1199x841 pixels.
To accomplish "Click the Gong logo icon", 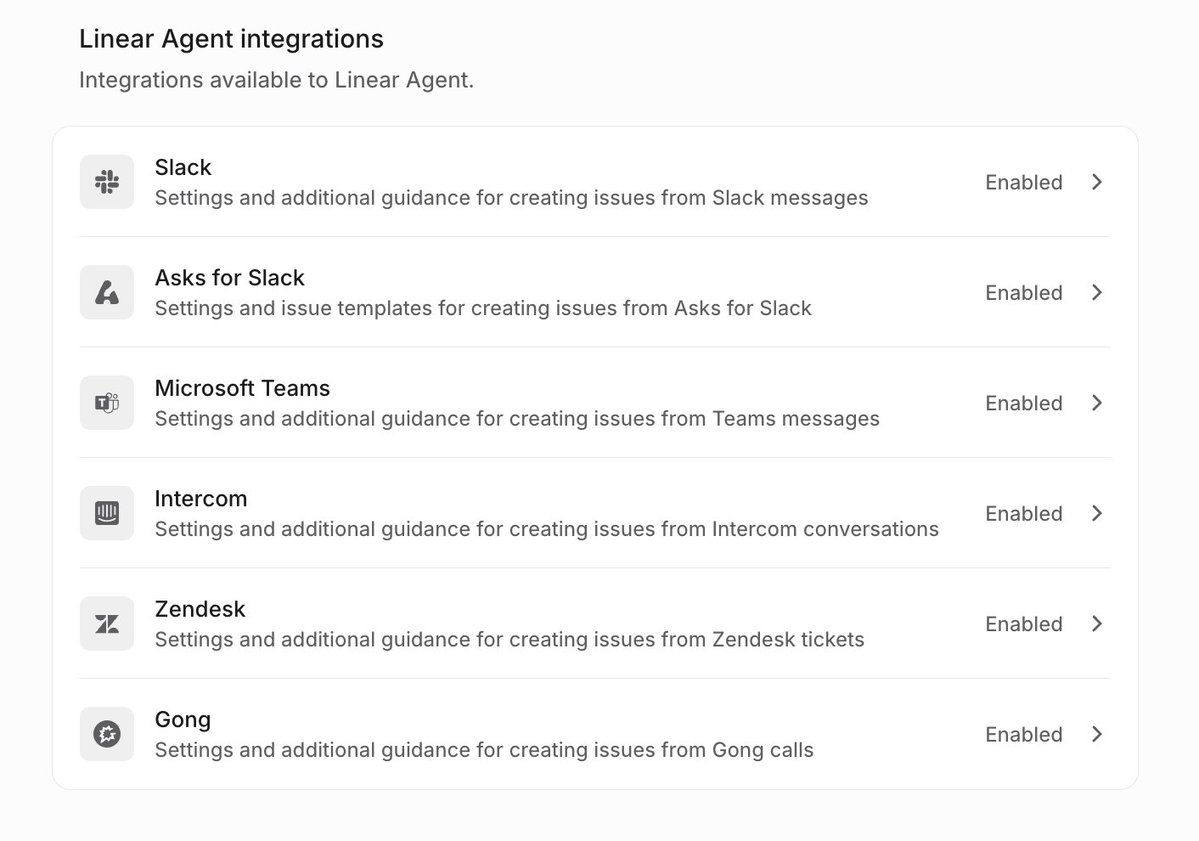I will (x=107, y=734).
